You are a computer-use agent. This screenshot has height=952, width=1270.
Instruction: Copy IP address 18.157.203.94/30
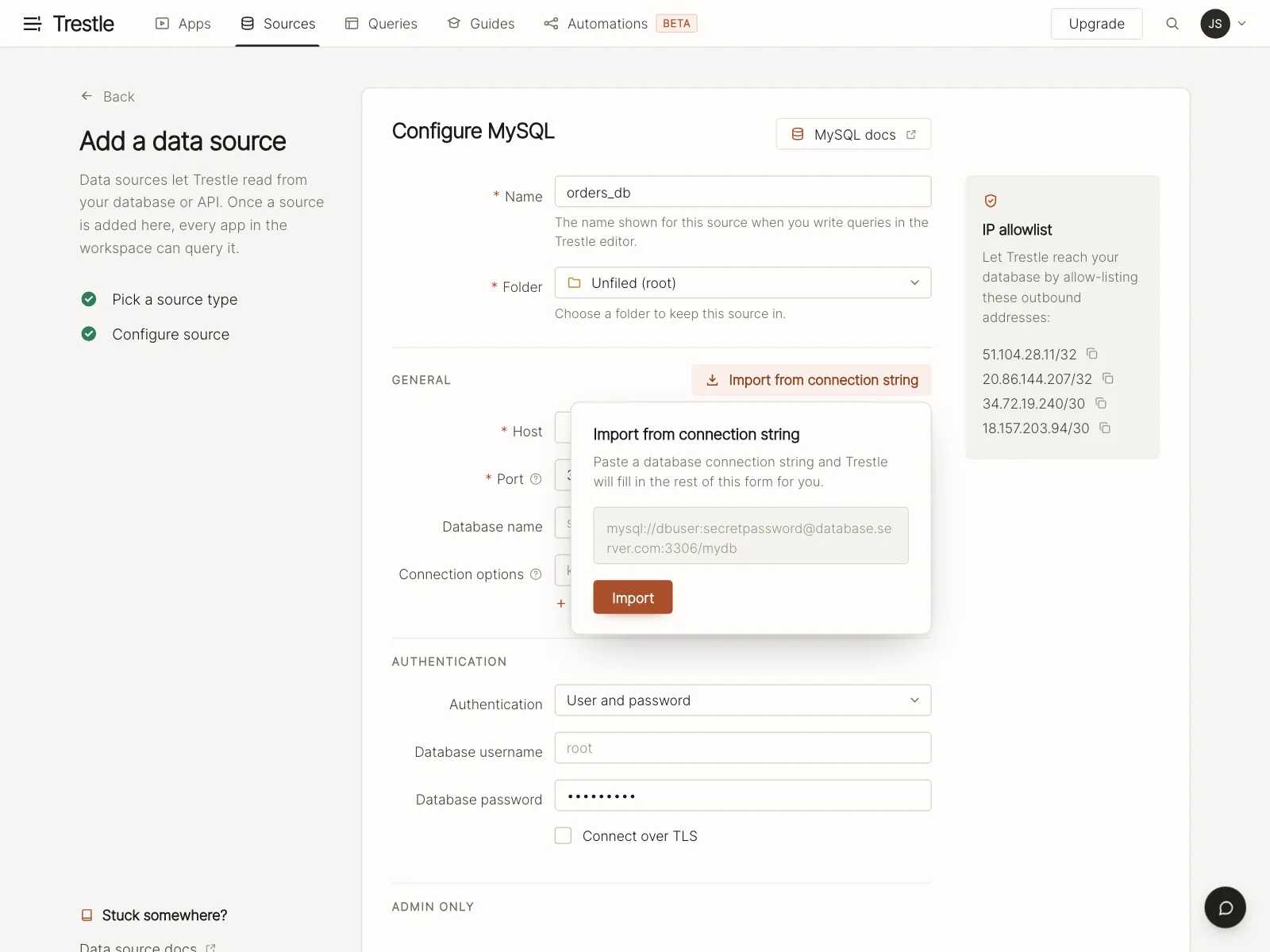coord(1105,428)
